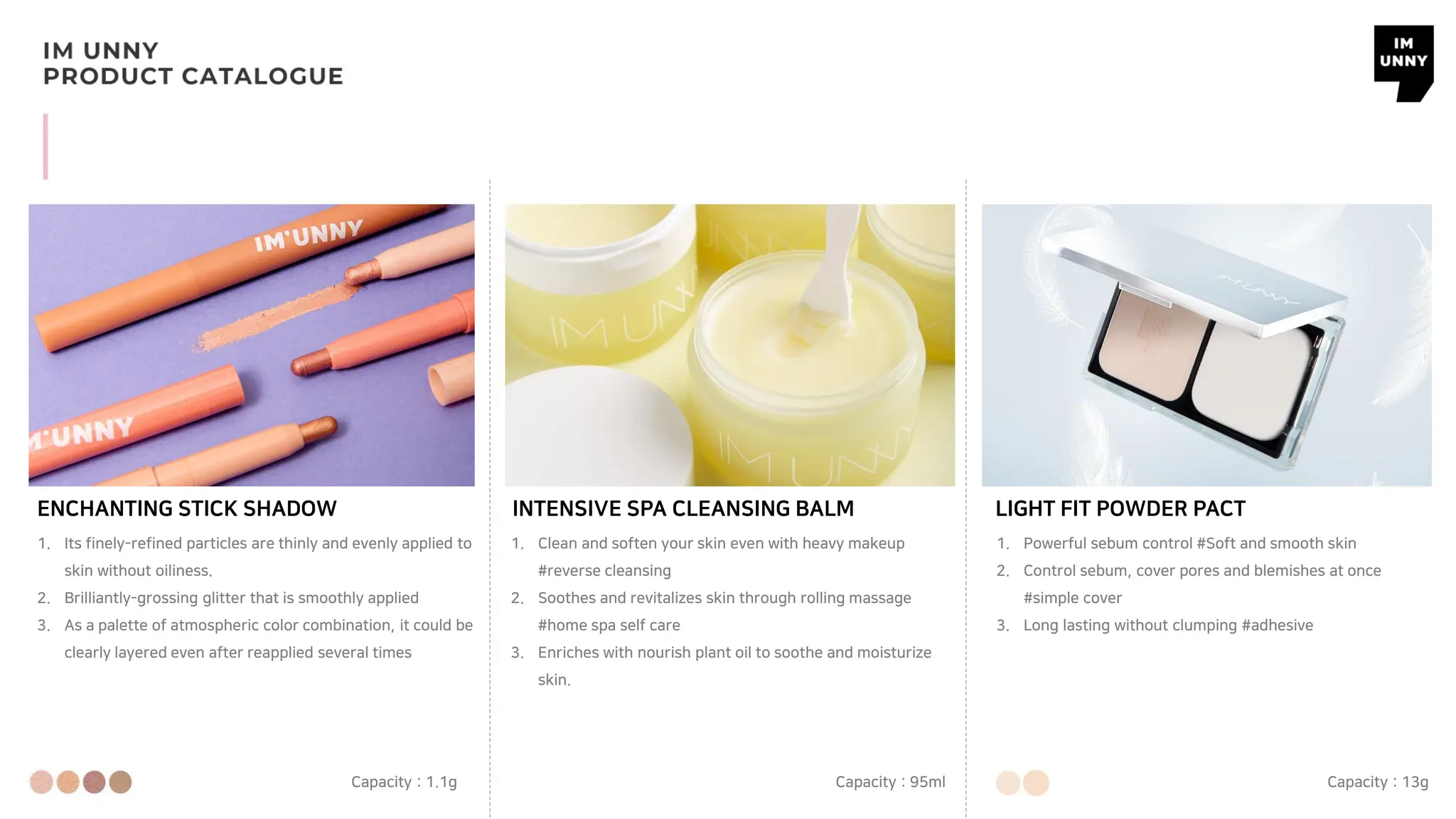Select the third mauve shadow swatch
The width and height of the screenshot is (1456, 819).
click(94, 782)
